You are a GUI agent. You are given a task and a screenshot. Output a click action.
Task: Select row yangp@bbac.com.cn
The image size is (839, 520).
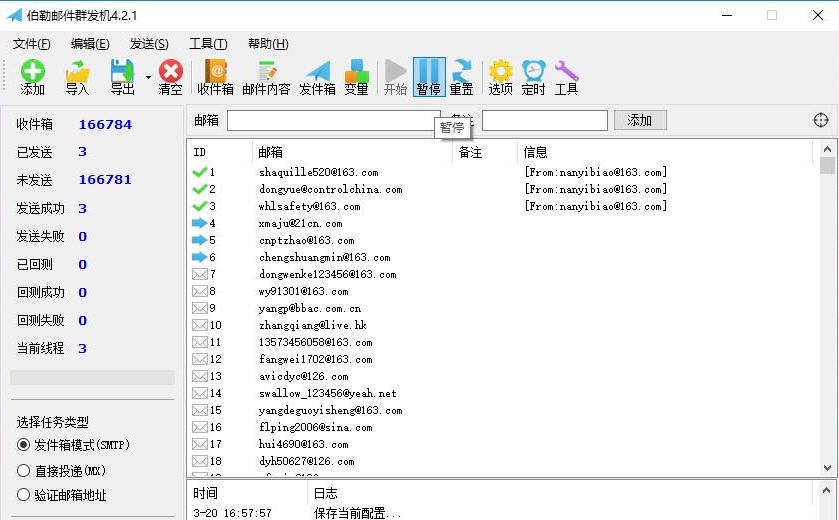310,309
